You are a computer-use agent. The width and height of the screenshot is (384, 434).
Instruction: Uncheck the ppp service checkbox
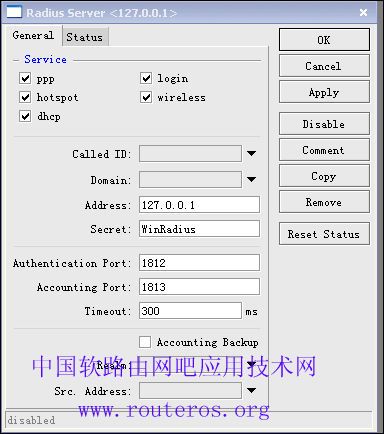tap(25, 78)
